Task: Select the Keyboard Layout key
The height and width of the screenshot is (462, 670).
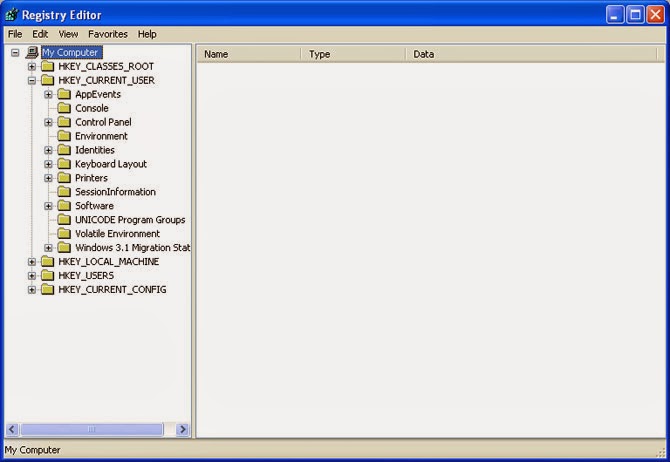Action: 111,164
